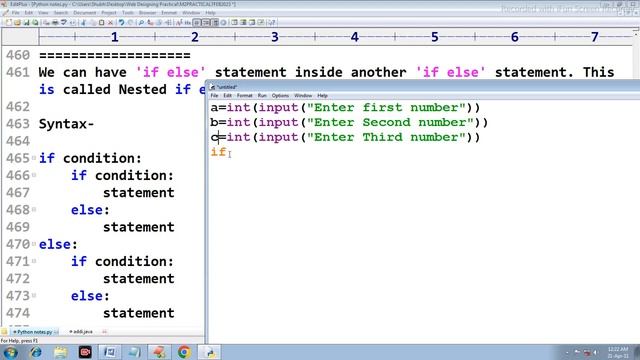Open File Explorer folder icon in taskbar
Image resolution: width=640 pixels, height=360 pixels.
point(60,352)
